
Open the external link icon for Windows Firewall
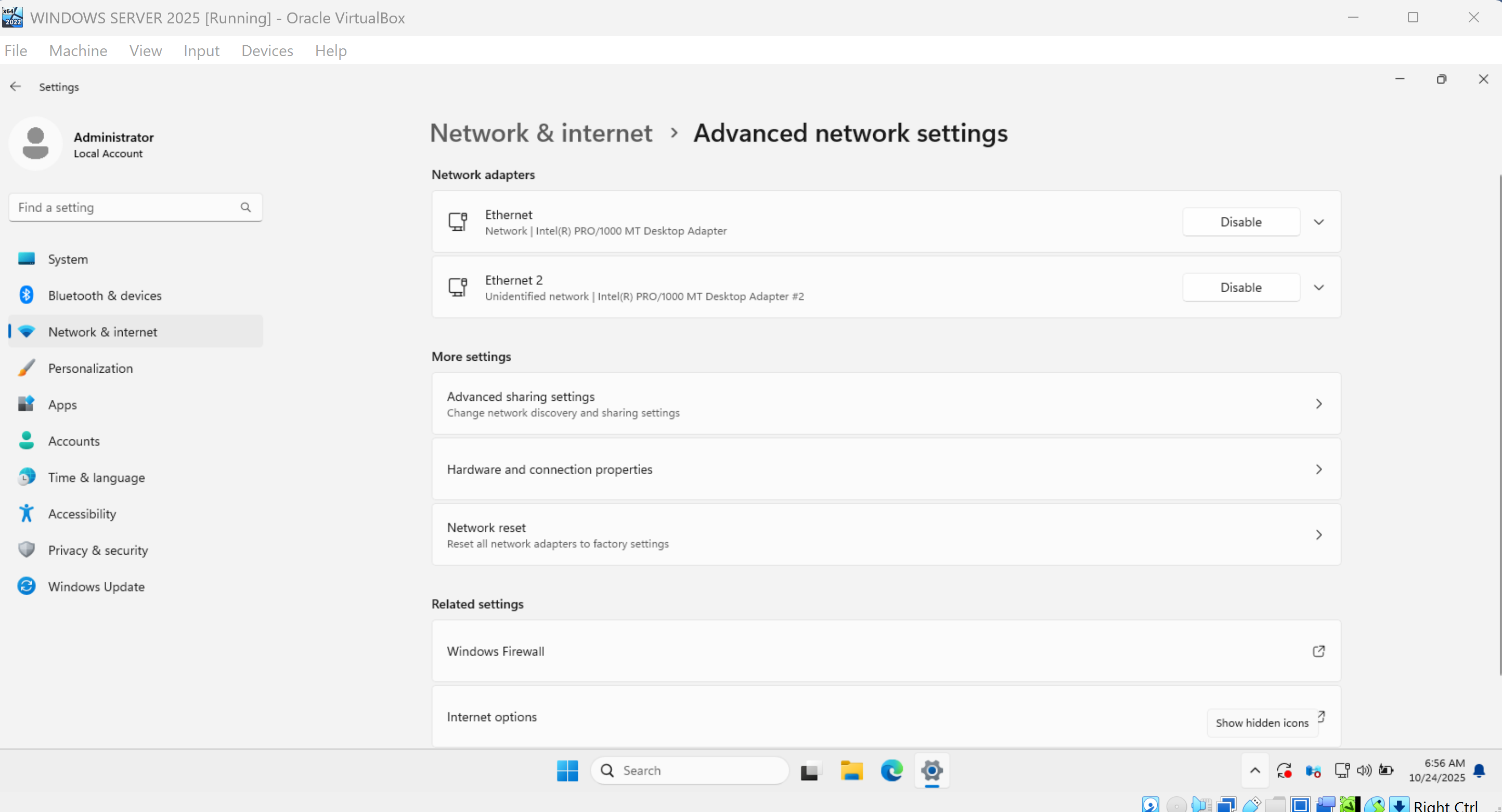point(1318,651)
